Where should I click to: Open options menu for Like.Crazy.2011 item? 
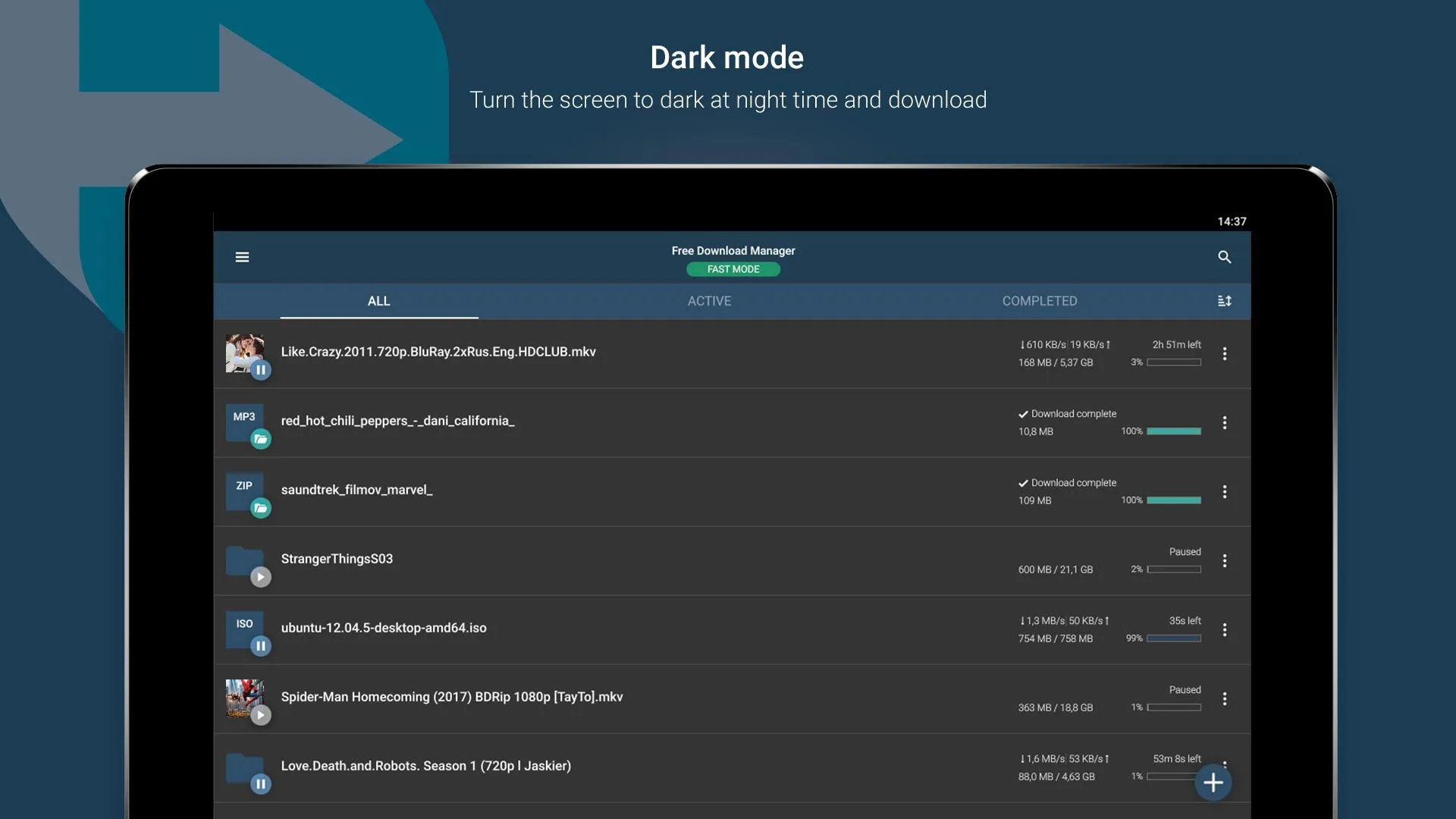(1225, 353)
